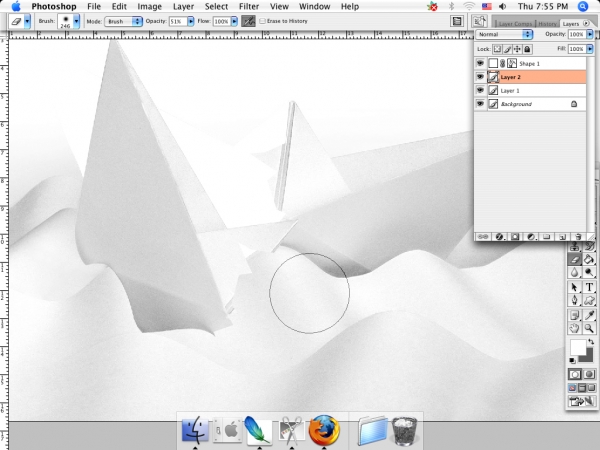This screenshot has width=600, height=450.
Task: Create new fill or adjustment layer
Action: [531, 237]
